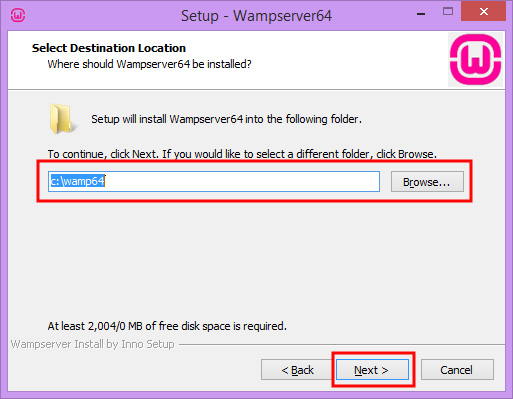513x399 pixels.
Task: Click the 'Where should Wampserver64 be installed?' subtitle
Action: point(149,64)
